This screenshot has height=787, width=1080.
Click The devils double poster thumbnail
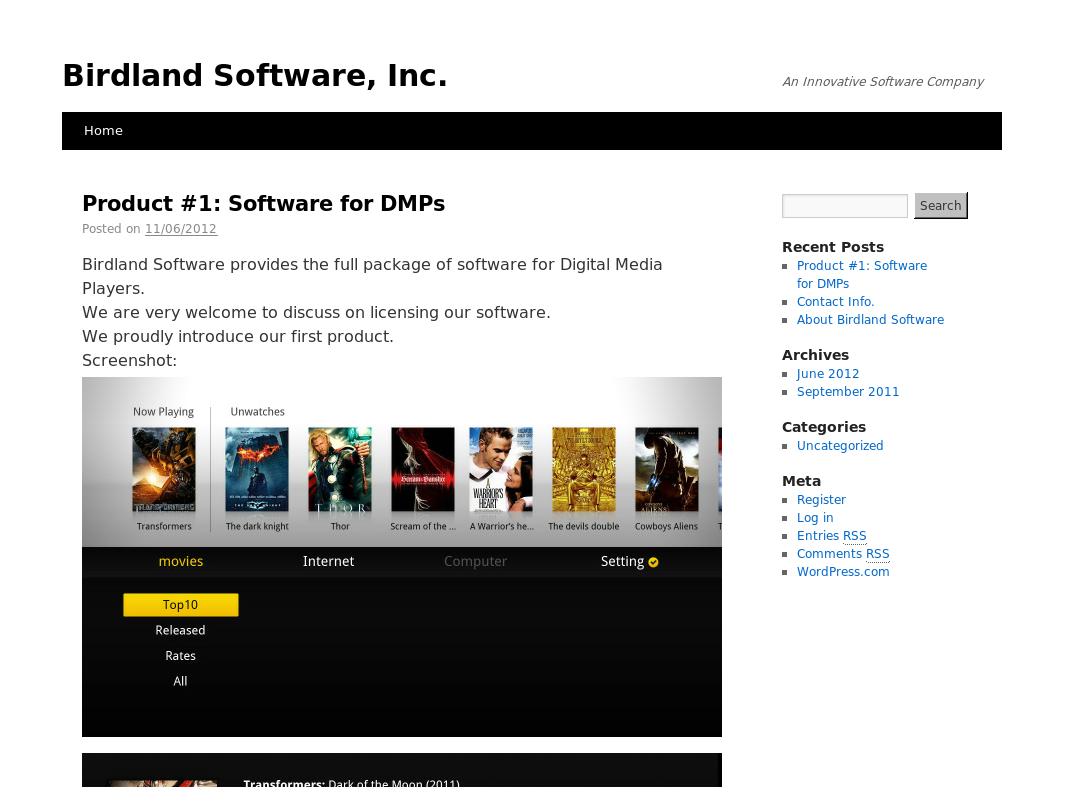coord(584,470)
